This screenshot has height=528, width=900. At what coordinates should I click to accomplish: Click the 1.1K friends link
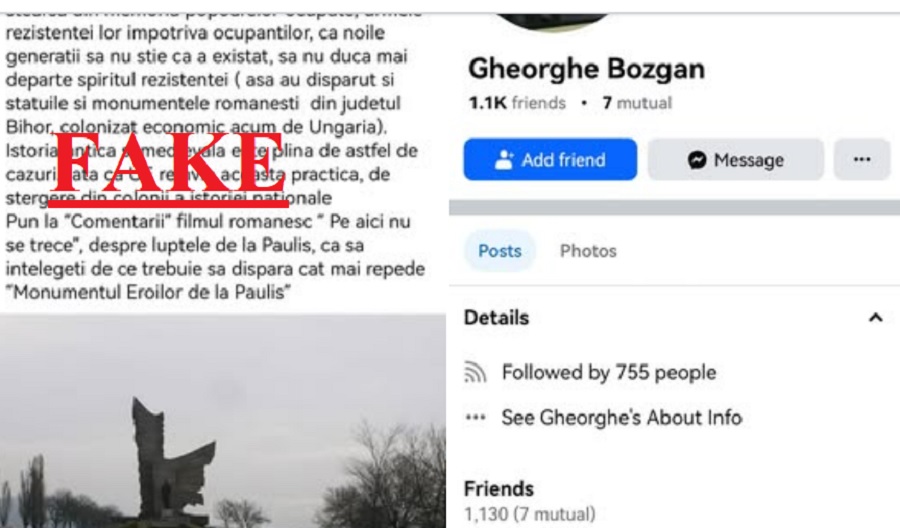(x=517, y=103)
